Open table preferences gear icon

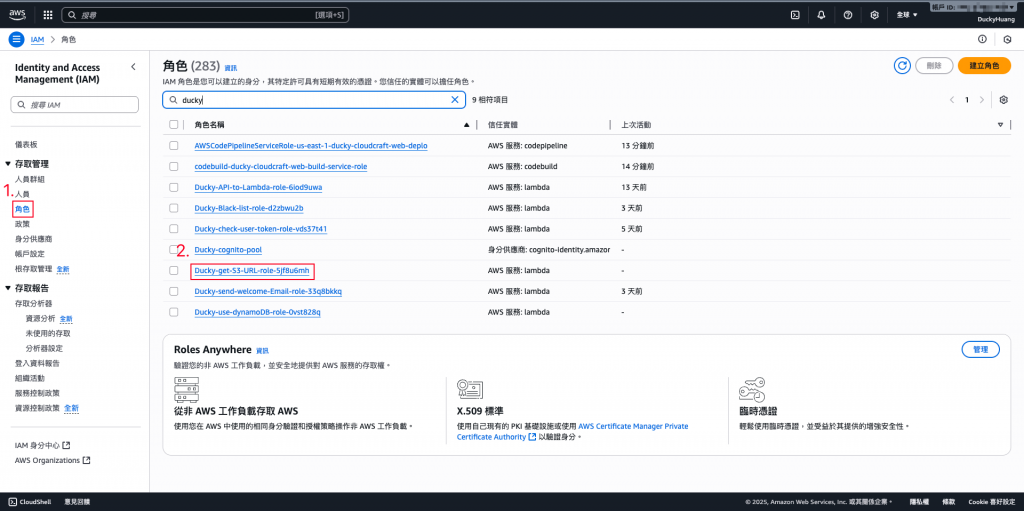[x=1004, y=100]
